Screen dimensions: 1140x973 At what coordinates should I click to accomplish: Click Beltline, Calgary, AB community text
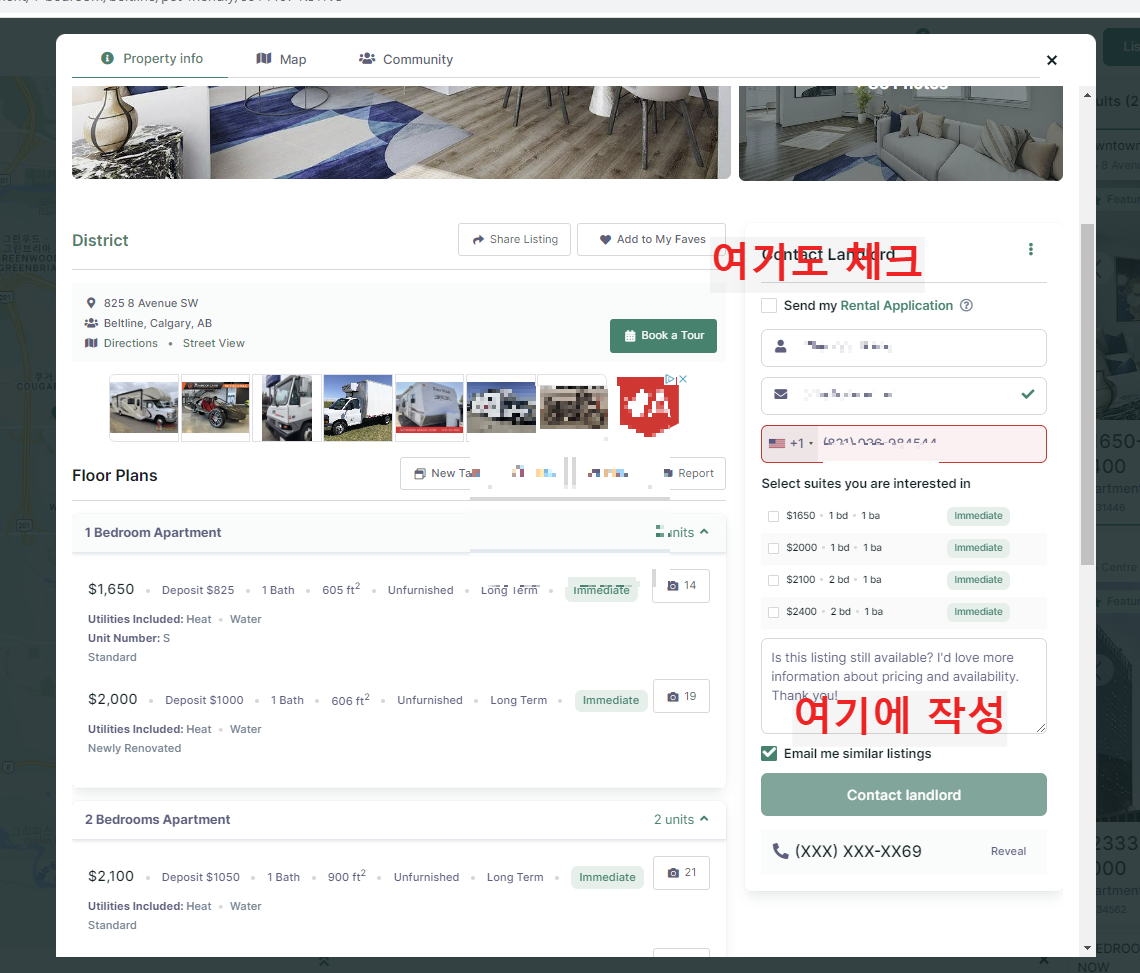(x=158, y=324)
